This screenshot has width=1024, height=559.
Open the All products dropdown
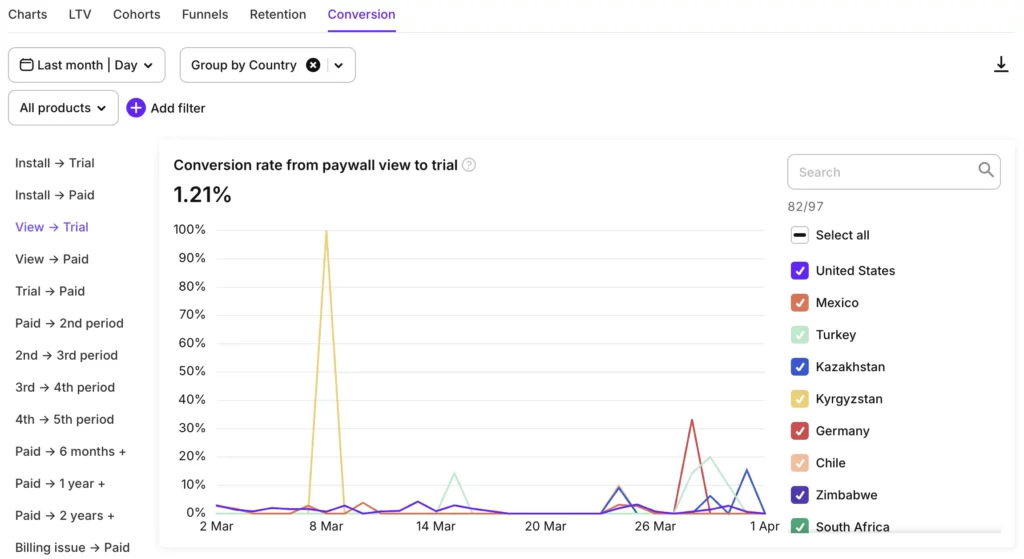click(x=63, y=108)
